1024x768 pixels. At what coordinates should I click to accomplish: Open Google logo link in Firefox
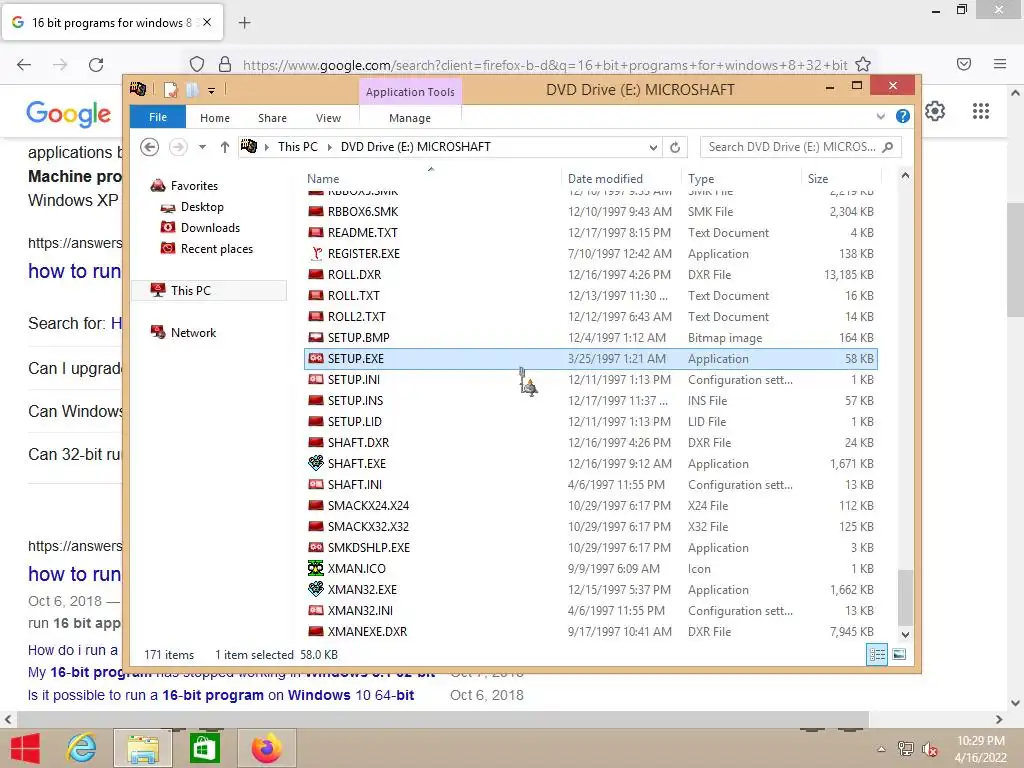click(69, 114)
